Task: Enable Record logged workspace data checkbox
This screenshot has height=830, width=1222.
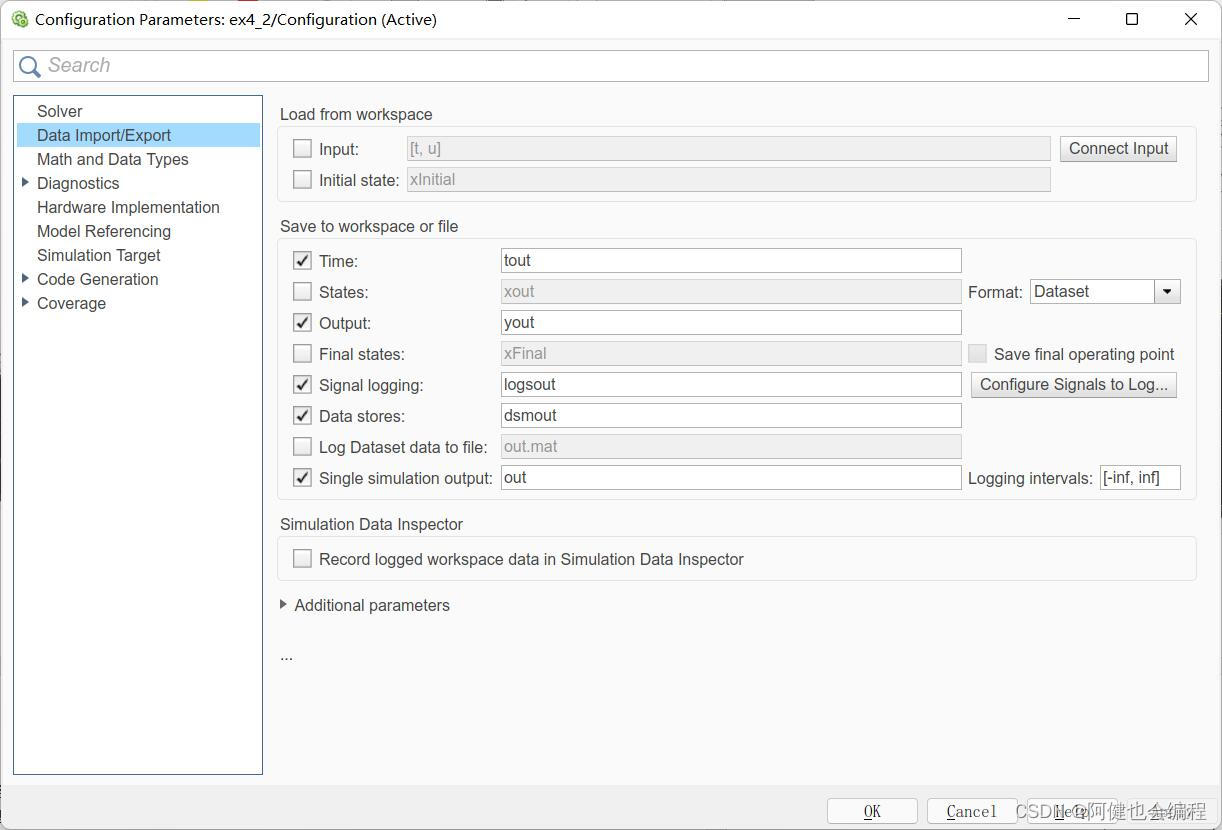Action: coord(302,559)
